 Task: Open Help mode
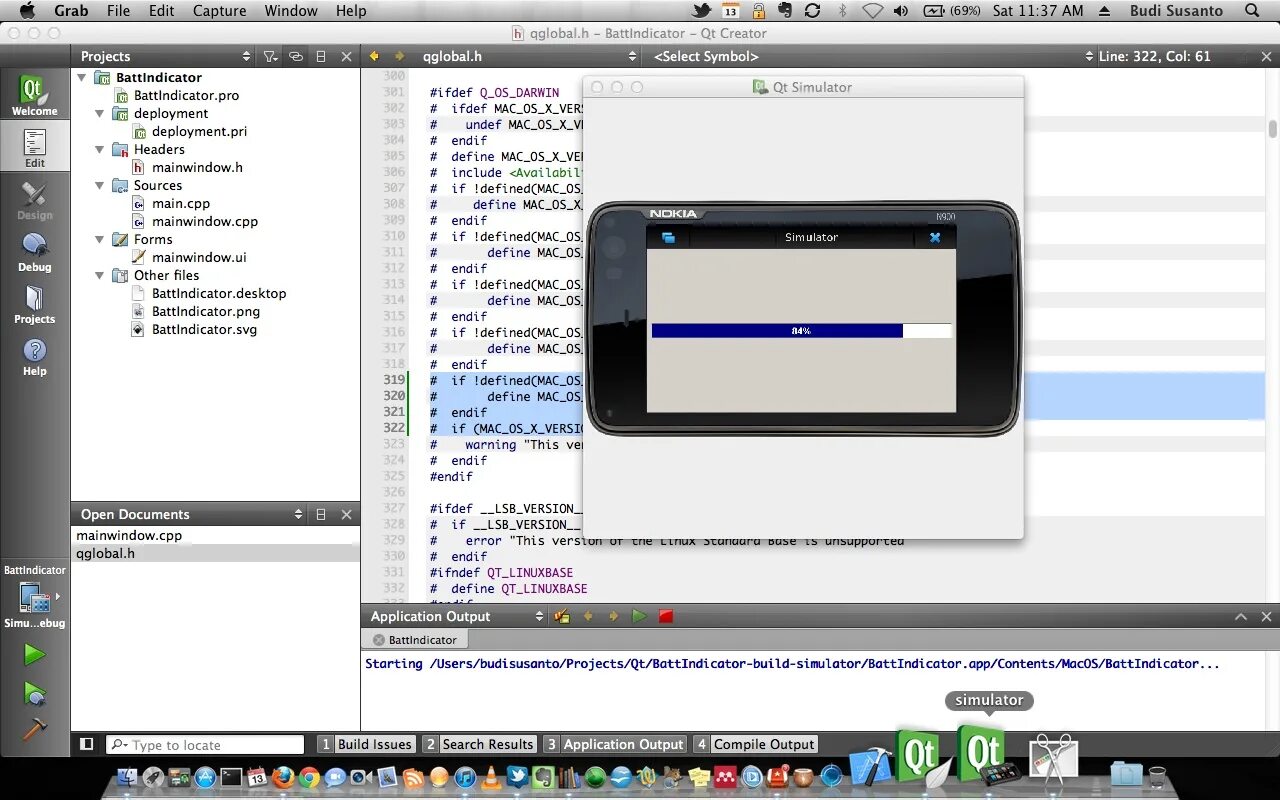point(34,356)
